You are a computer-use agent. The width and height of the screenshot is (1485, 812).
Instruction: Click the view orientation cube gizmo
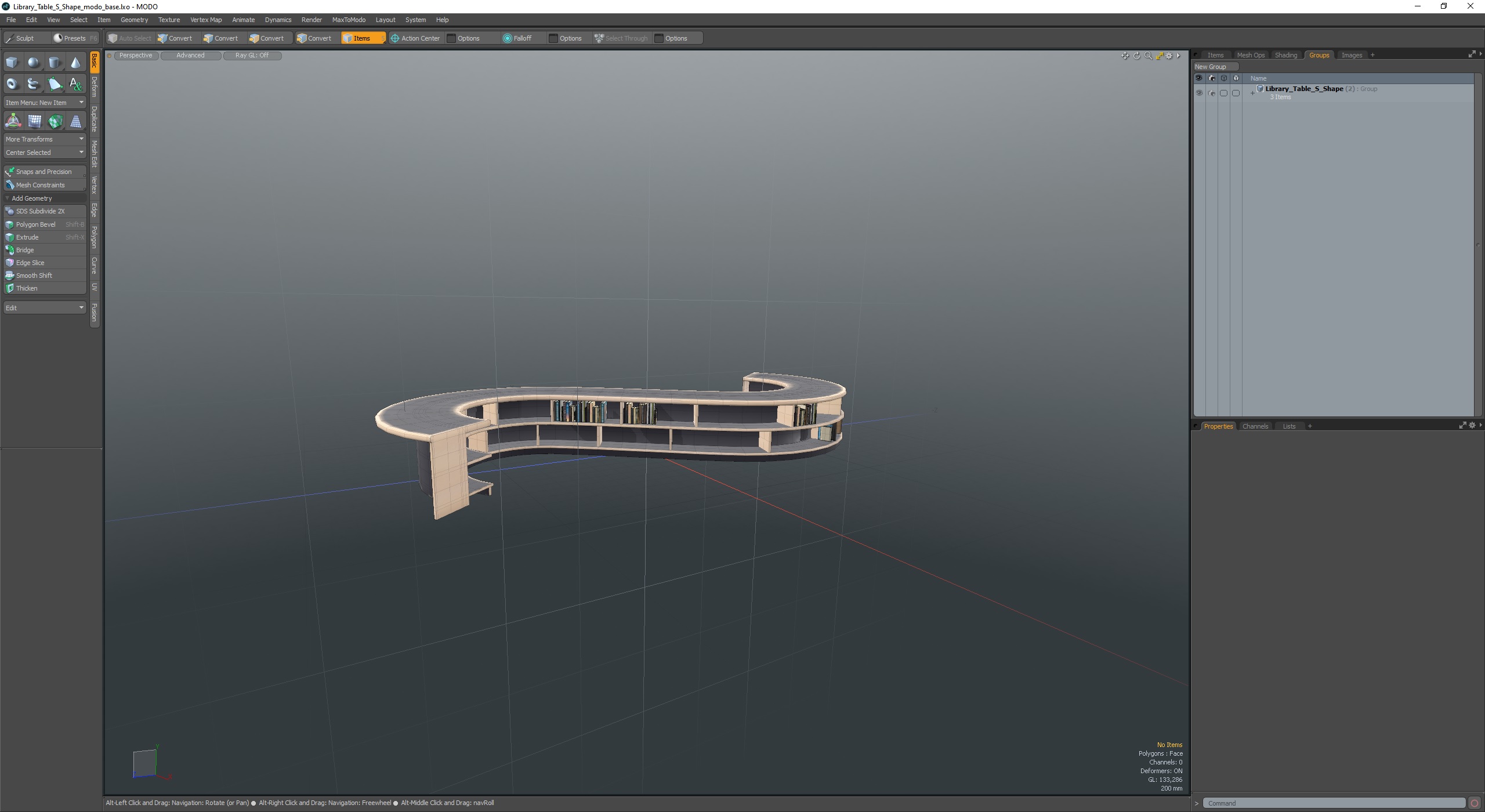click(145, 763)
